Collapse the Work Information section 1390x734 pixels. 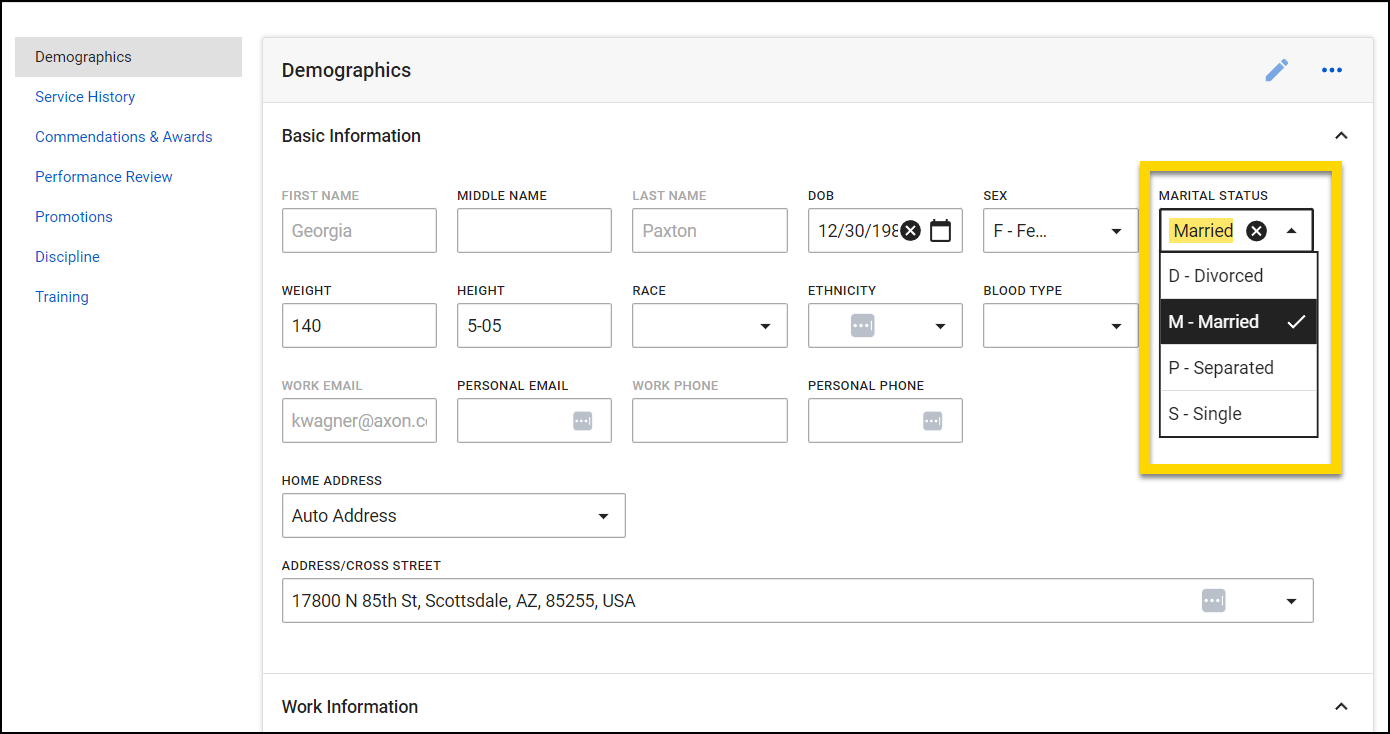coord(1341,706)
